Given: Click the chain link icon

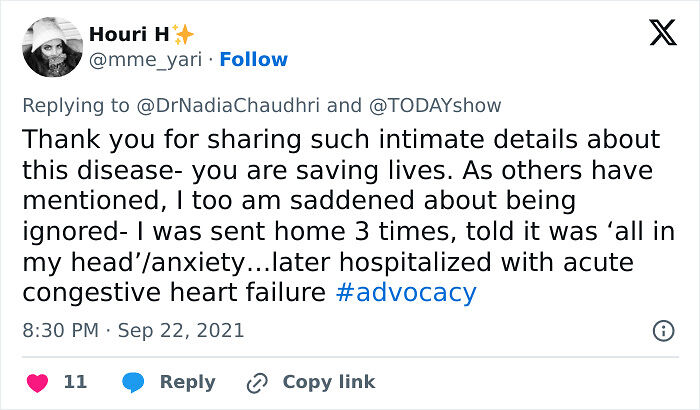Looking at the screenshot, I should 257,382.
